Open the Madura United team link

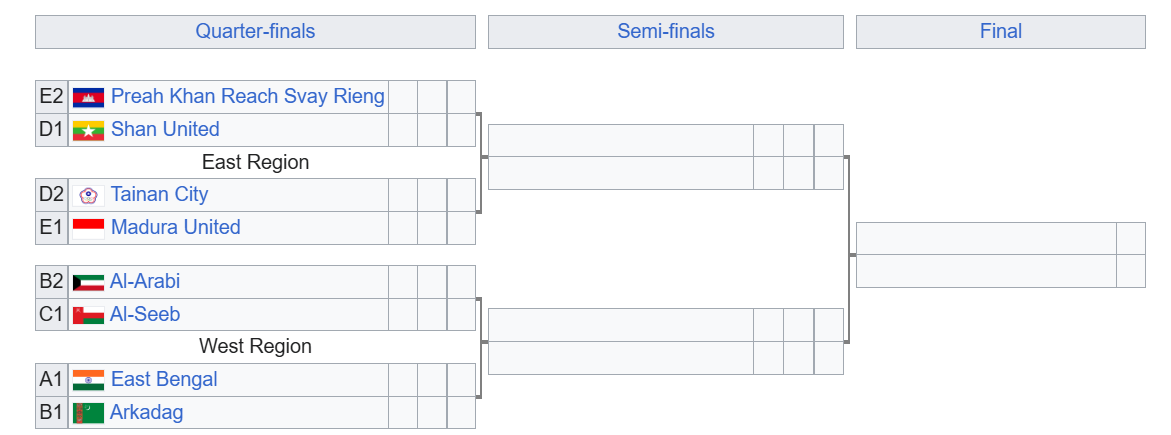pyautogui.click(x=176, y=227)
